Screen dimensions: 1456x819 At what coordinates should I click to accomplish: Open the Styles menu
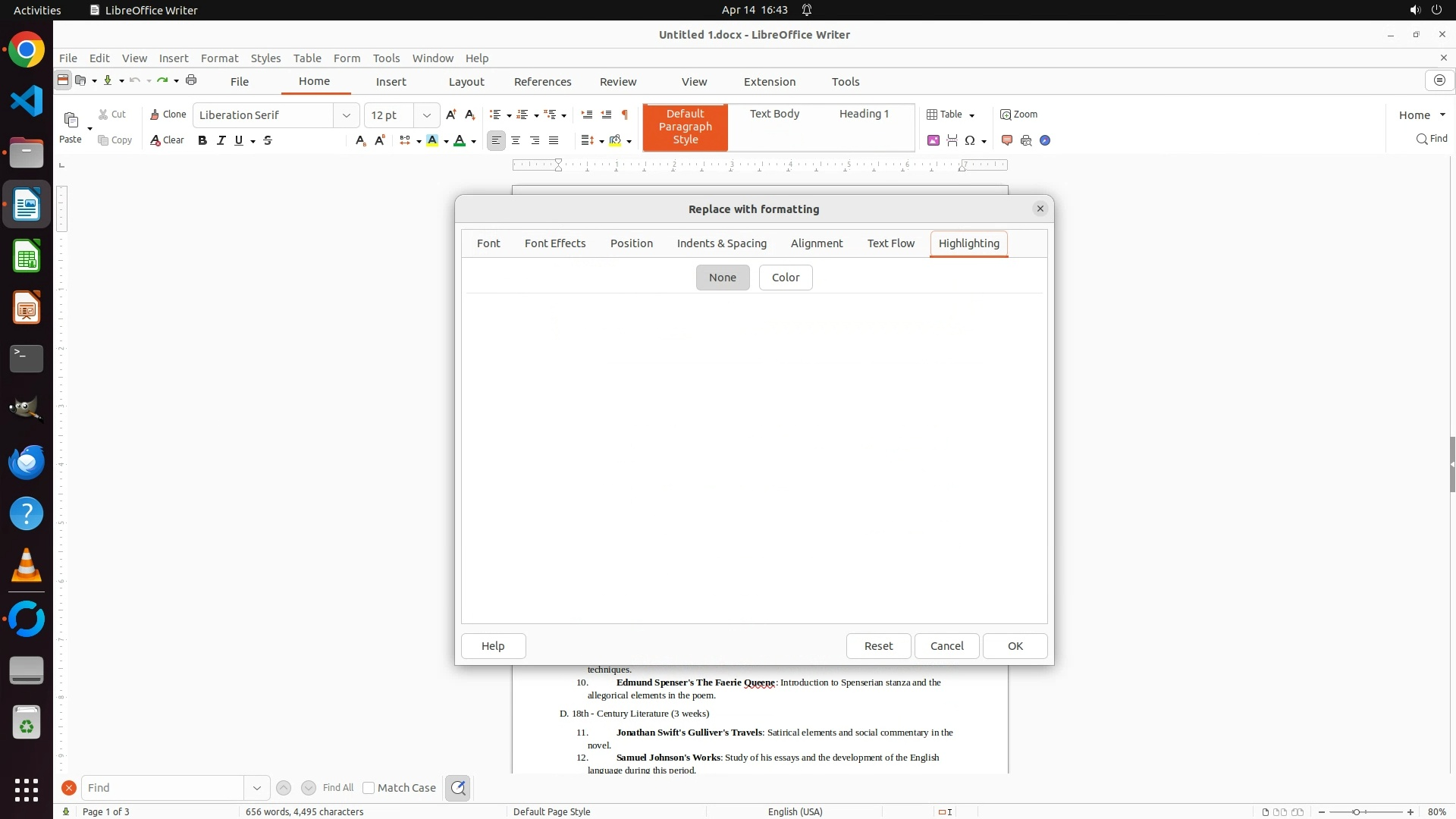click(x=265, y=58)
